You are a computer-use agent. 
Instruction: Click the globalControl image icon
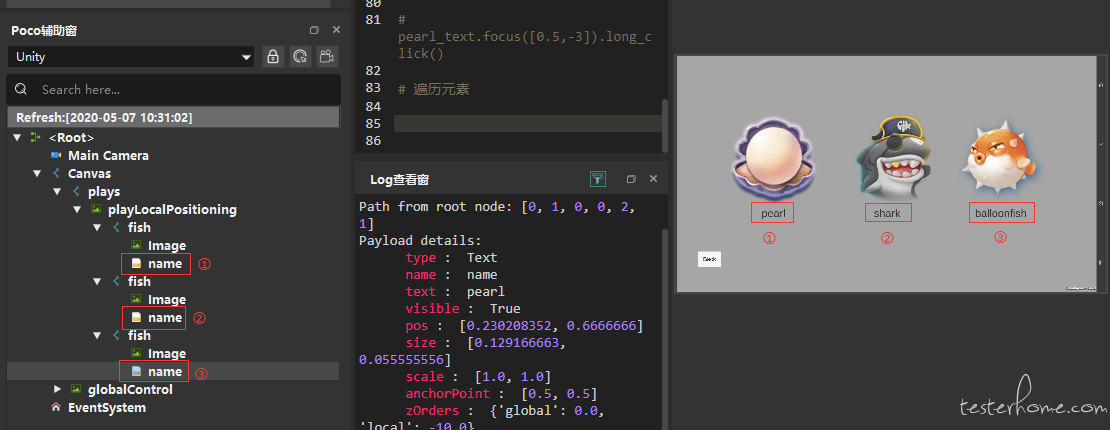[x=76, y=389]
